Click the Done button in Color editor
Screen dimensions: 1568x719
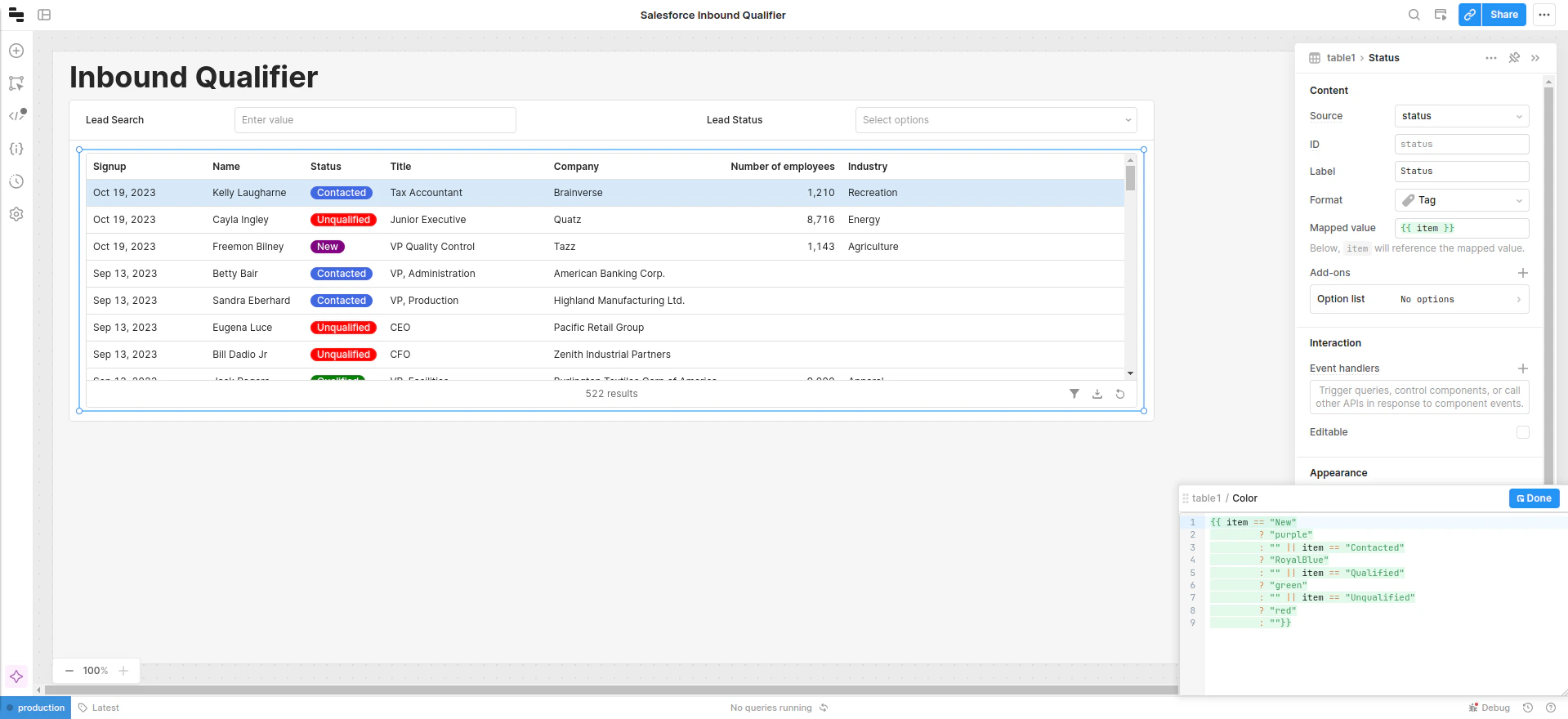pos(1534,498)
